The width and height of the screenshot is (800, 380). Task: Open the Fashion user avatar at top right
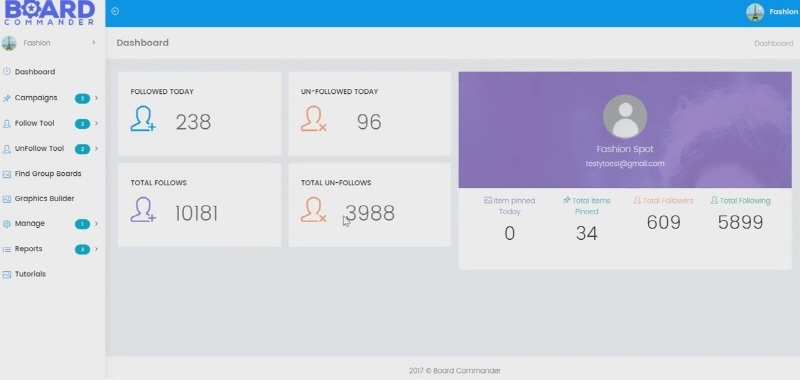click(755, 12)
